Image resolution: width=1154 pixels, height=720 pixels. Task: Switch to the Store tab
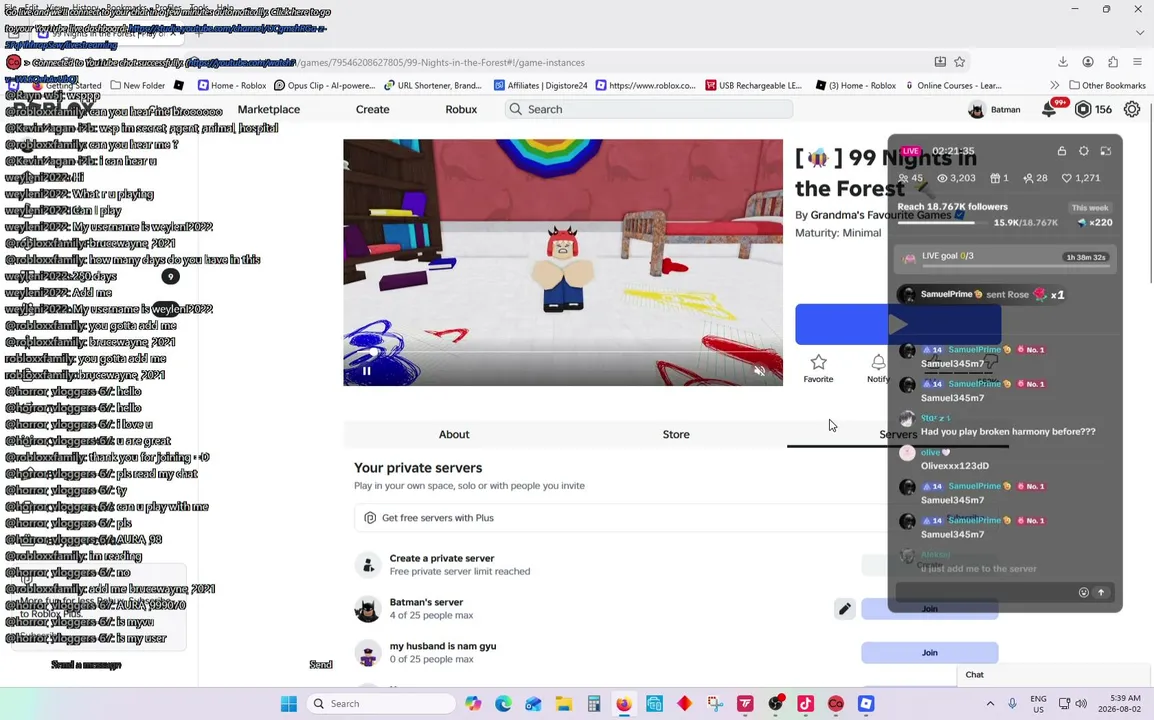tap(676, 434)
